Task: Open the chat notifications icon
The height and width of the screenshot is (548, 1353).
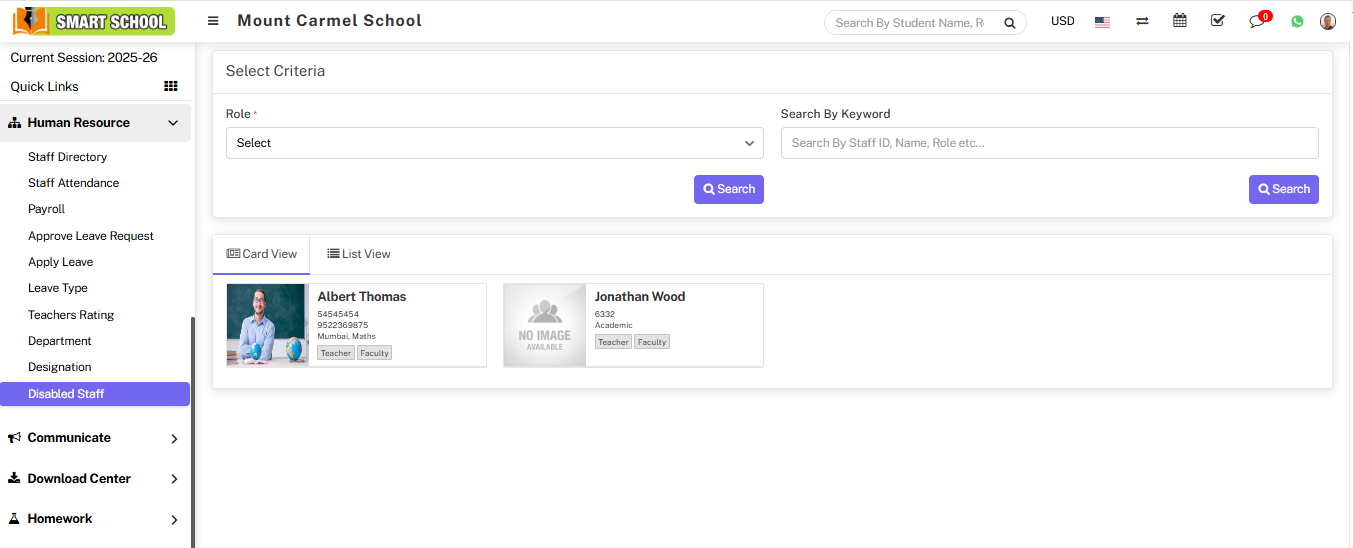Action: click(x=1257, y=21)
